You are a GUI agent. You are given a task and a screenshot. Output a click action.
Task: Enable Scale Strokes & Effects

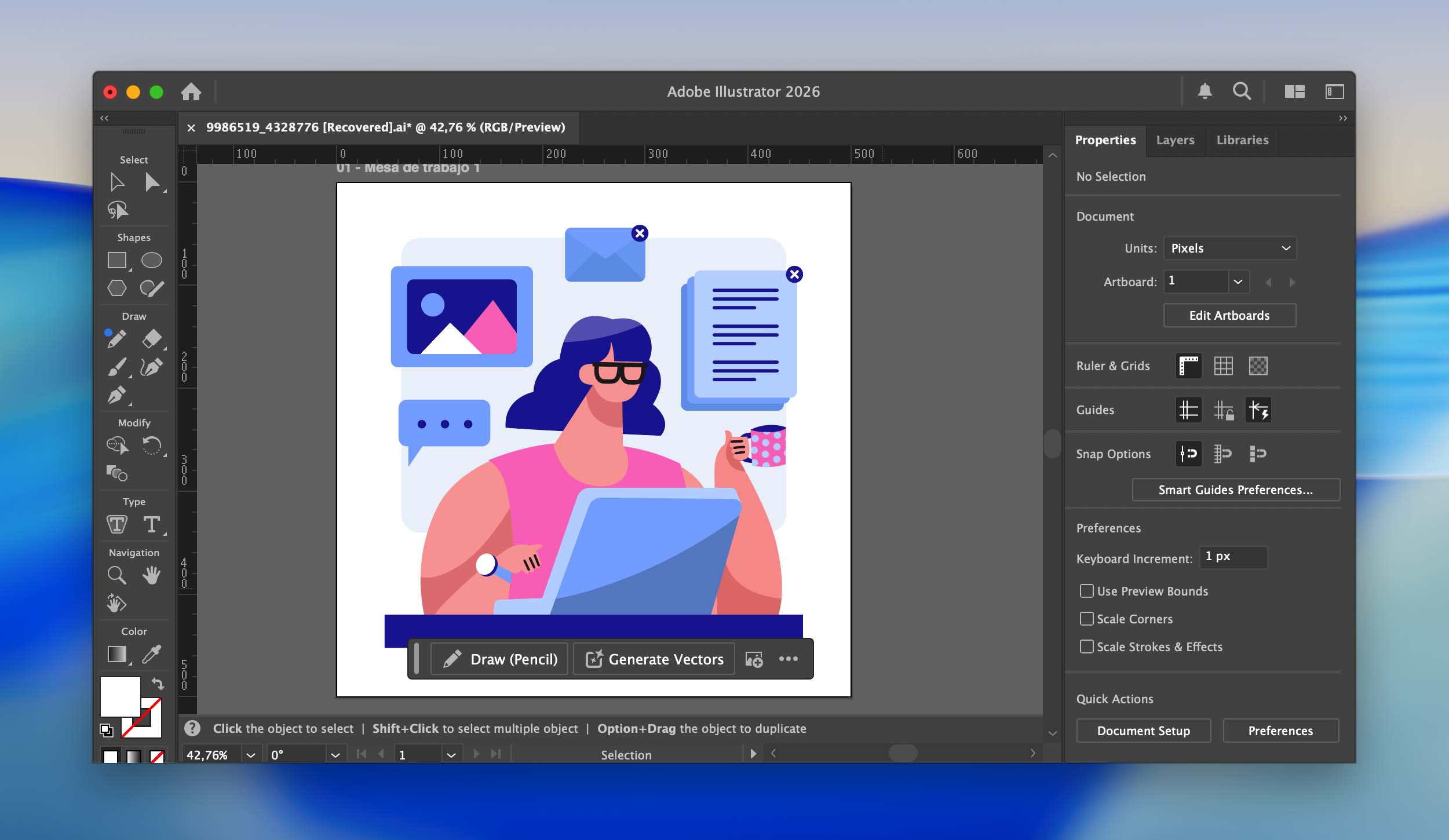(1086, 647)
